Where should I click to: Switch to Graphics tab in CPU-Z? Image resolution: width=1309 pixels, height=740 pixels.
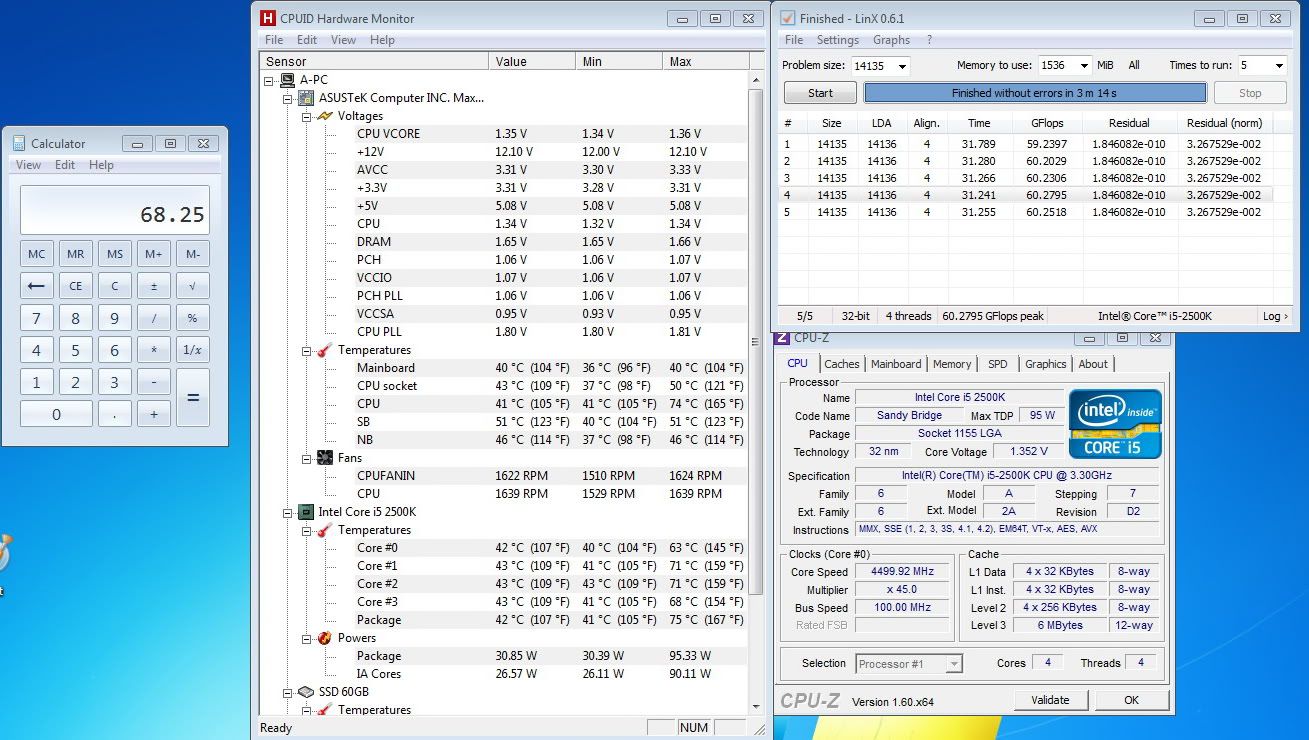click(x=1046, y=364)
